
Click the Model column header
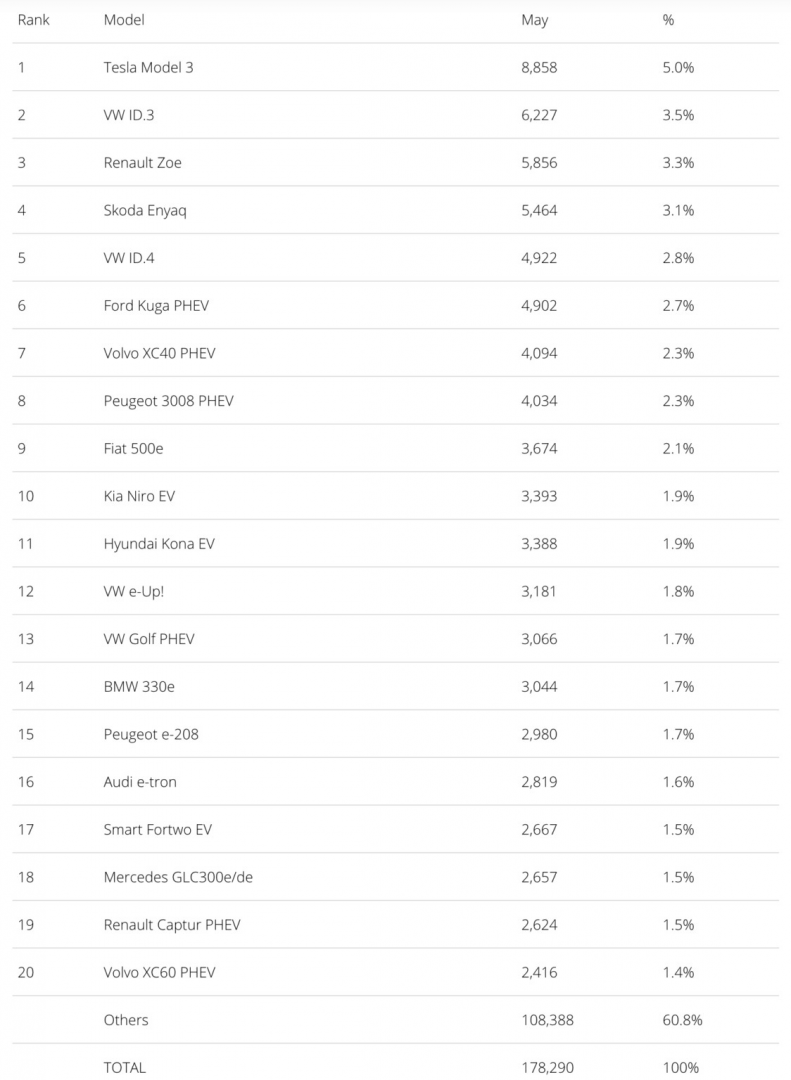[124, 20]
